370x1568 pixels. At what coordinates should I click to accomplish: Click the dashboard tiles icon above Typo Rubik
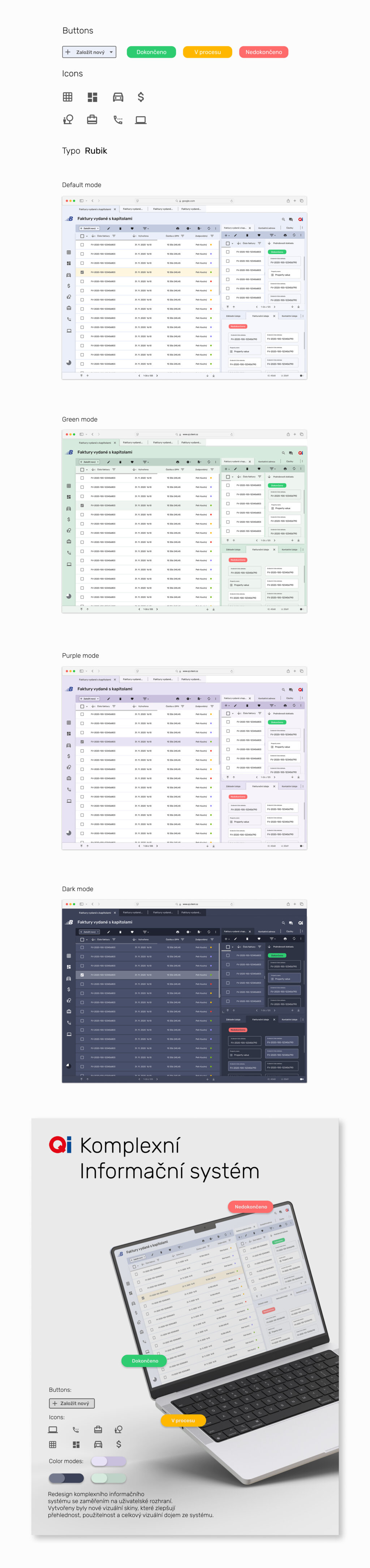(x=92, y=97)
